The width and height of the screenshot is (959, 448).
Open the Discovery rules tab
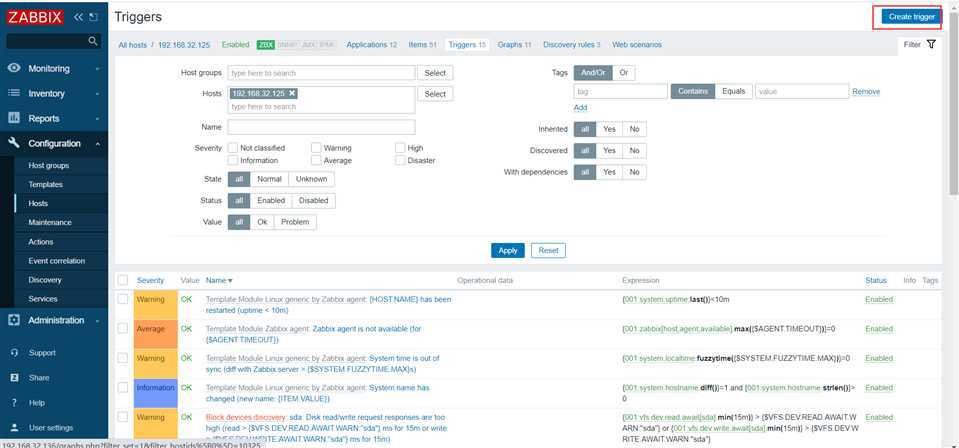pos(571,45)
